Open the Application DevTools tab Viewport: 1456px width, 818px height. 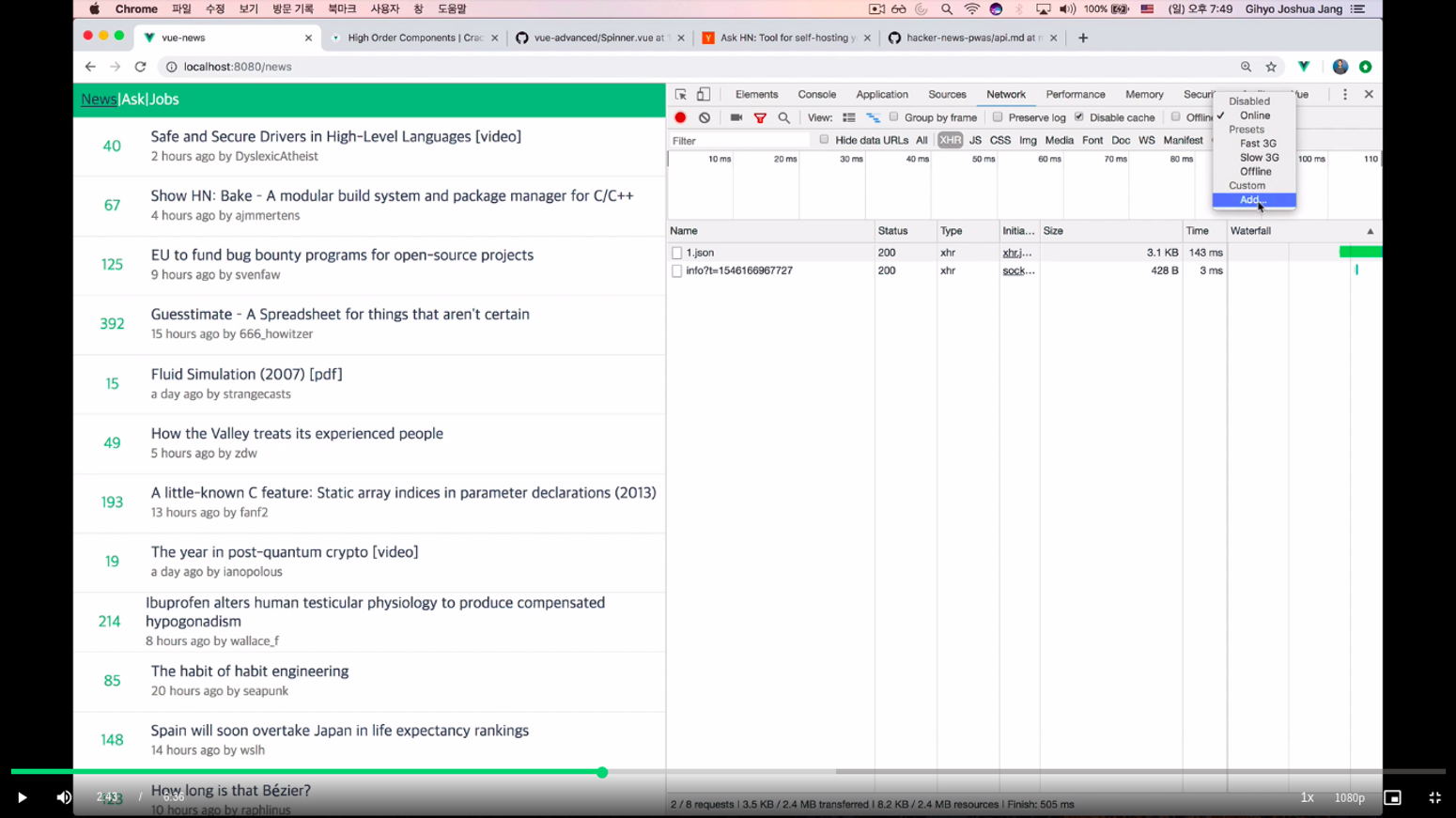pos(882,95)
